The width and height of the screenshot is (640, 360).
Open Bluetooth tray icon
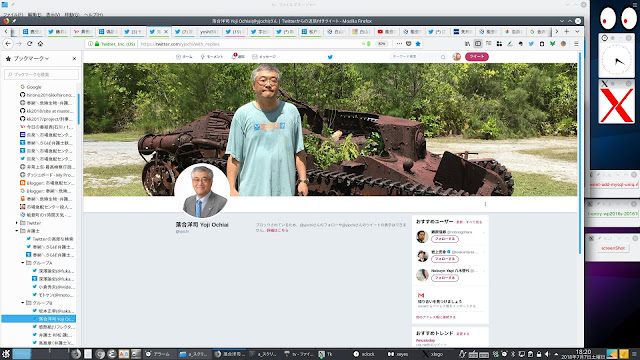pyautogui.click(x=513, y=354)
